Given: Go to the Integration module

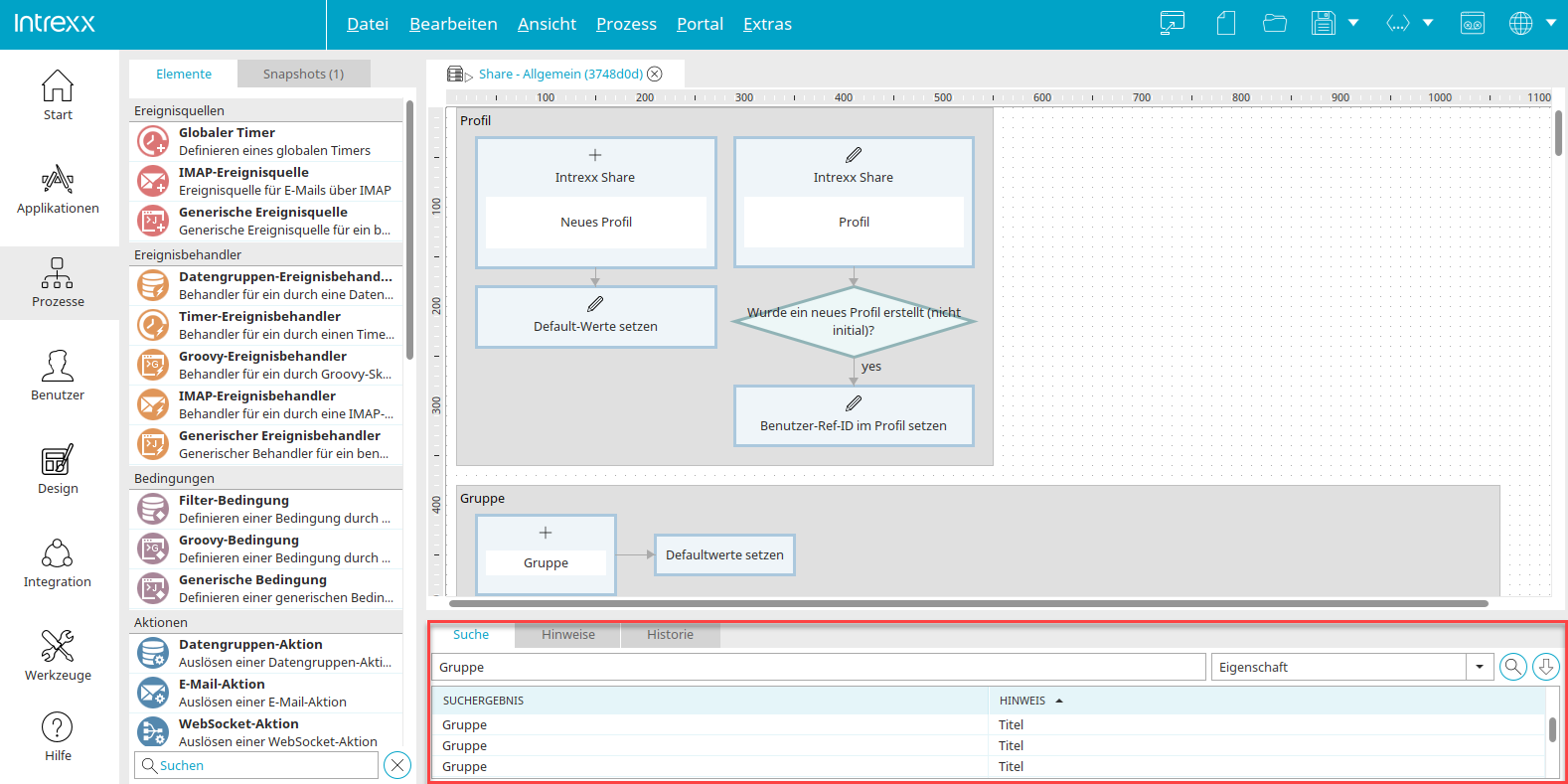Looking at the screenshot, I should (58, 562).
